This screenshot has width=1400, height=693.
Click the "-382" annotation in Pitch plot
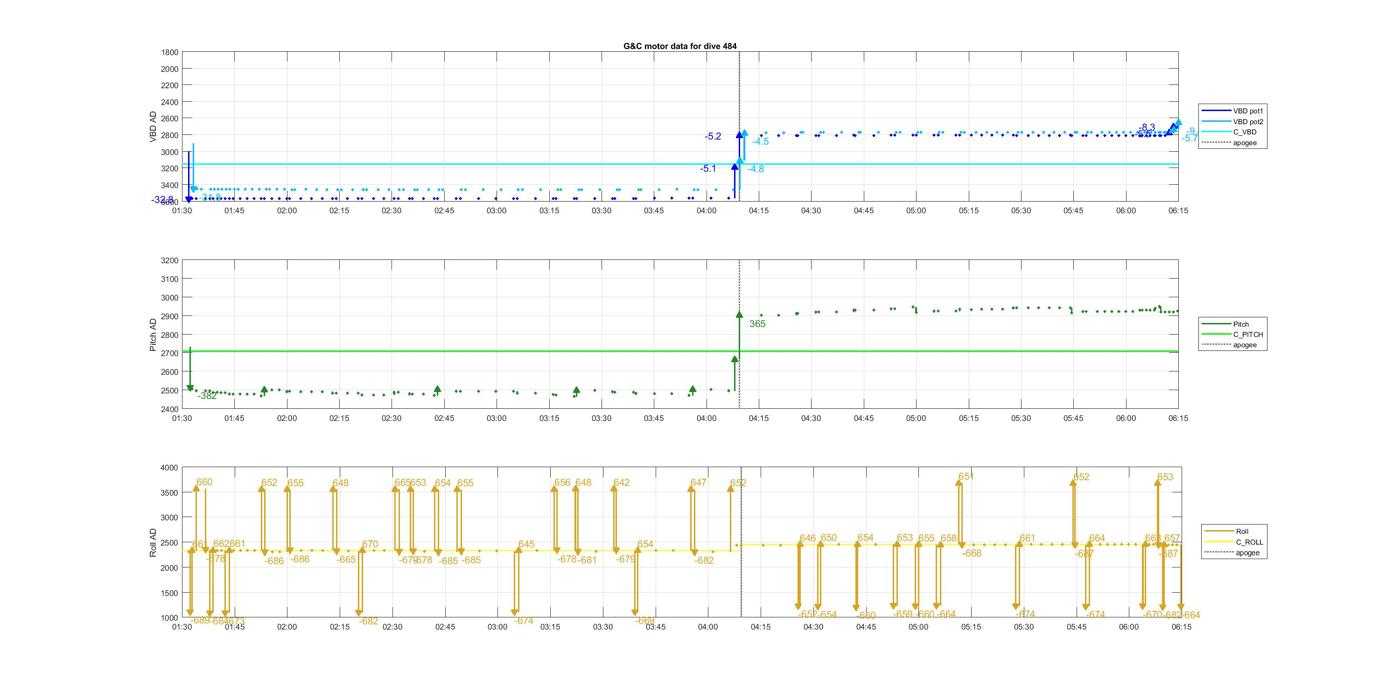click(x=207, y=396)
